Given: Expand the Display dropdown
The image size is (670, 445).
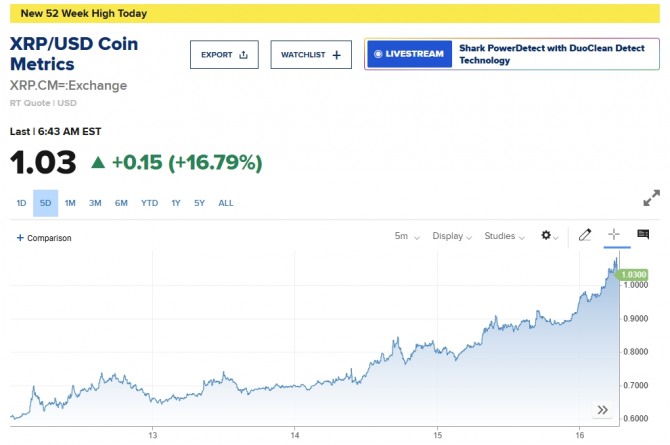Looking at the screenshot, I should 453,236.
